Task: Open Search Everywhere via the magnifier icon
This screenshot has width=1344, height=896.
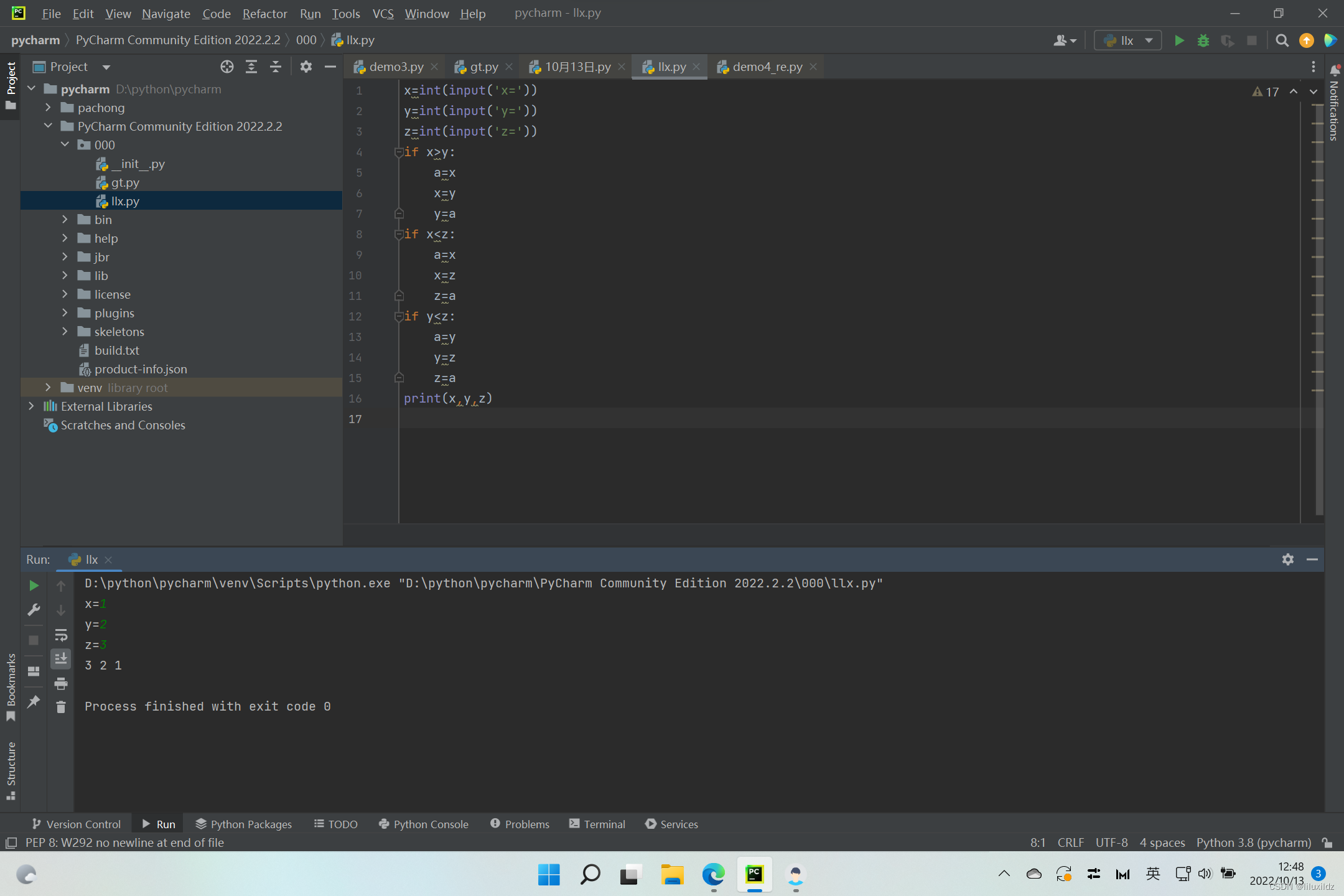Action: (x=1282, y=40)
